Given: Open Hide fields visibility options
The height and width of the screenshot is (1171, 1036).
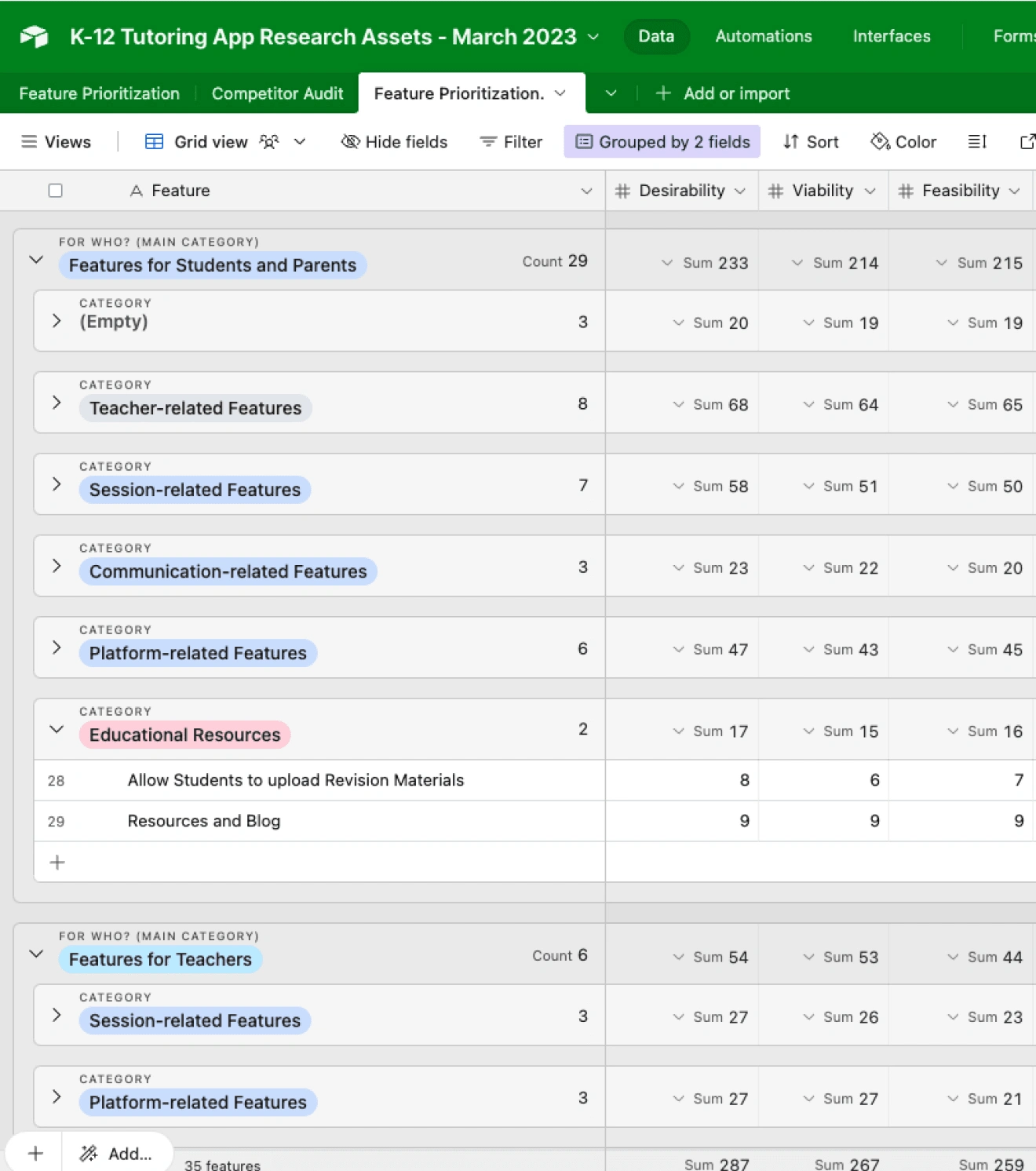Looking at the screenshot, I should [394, 142].
